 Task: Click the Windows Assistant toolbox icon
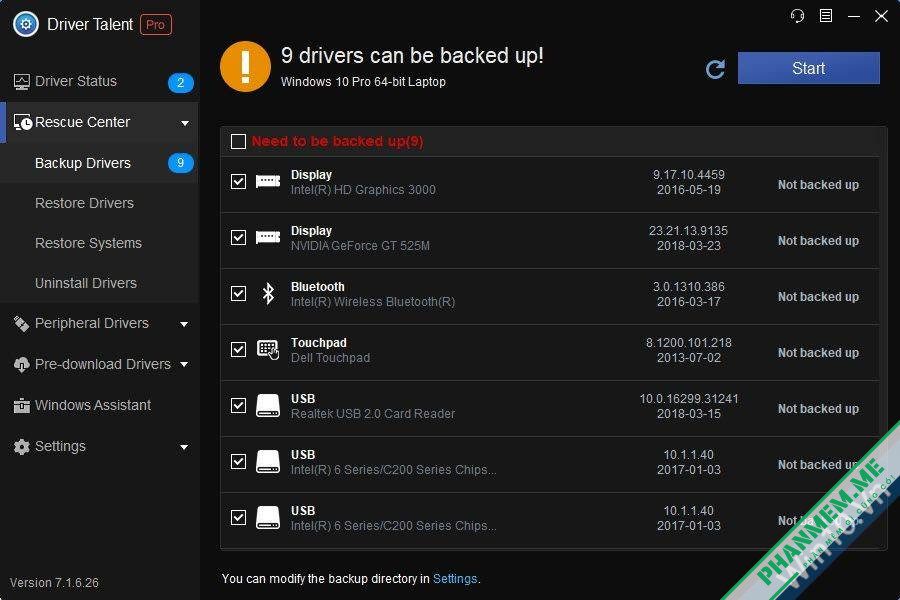21,405
